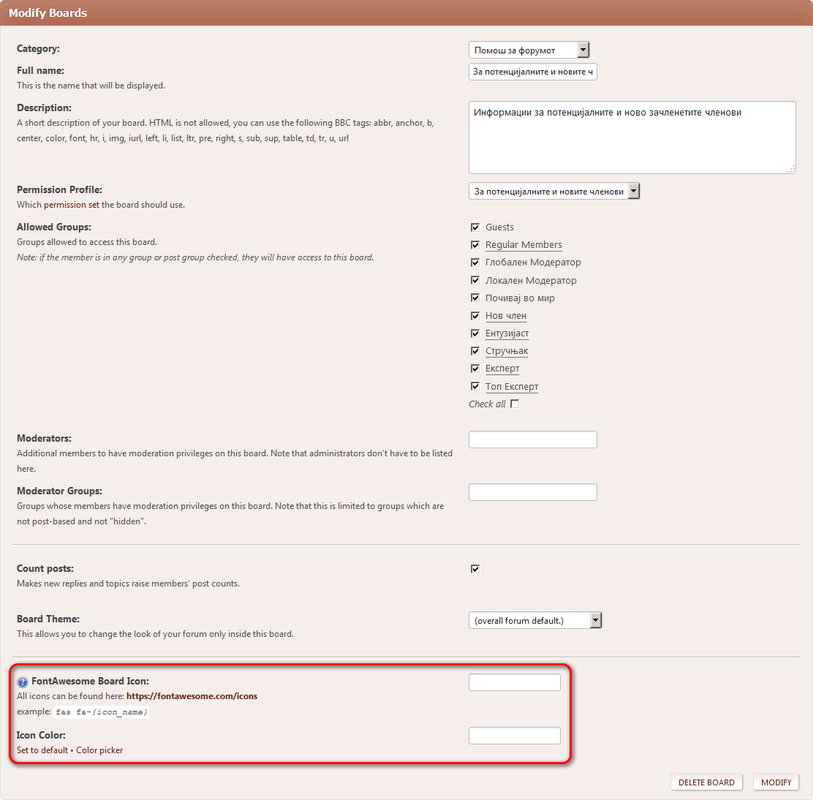813x800 pixels.
Task: Open the Permission Profile dropdown
Action: [x=554, y=191]
